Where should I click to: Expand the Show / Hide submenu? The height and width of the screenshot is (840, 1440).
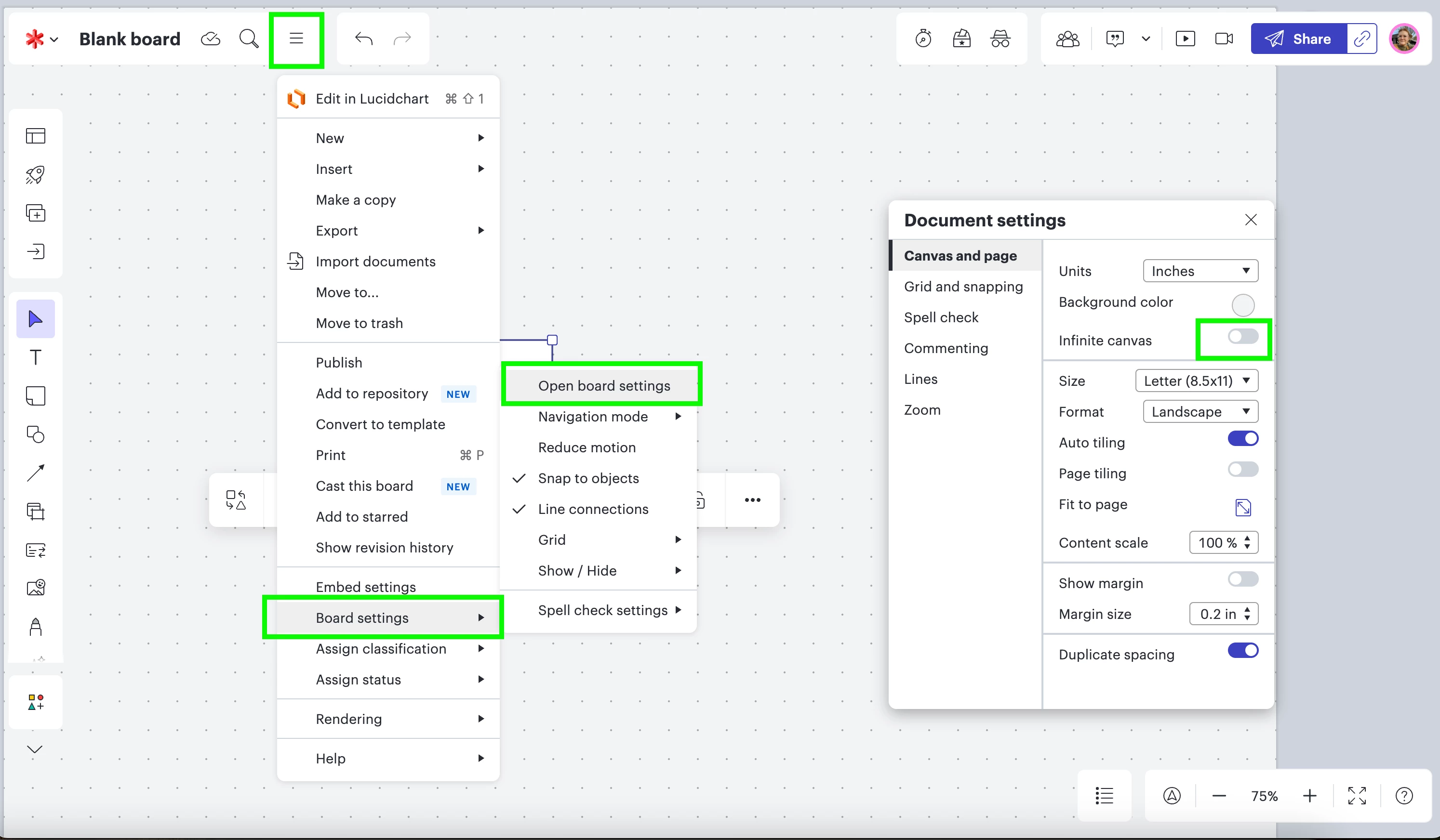(598, 570)
